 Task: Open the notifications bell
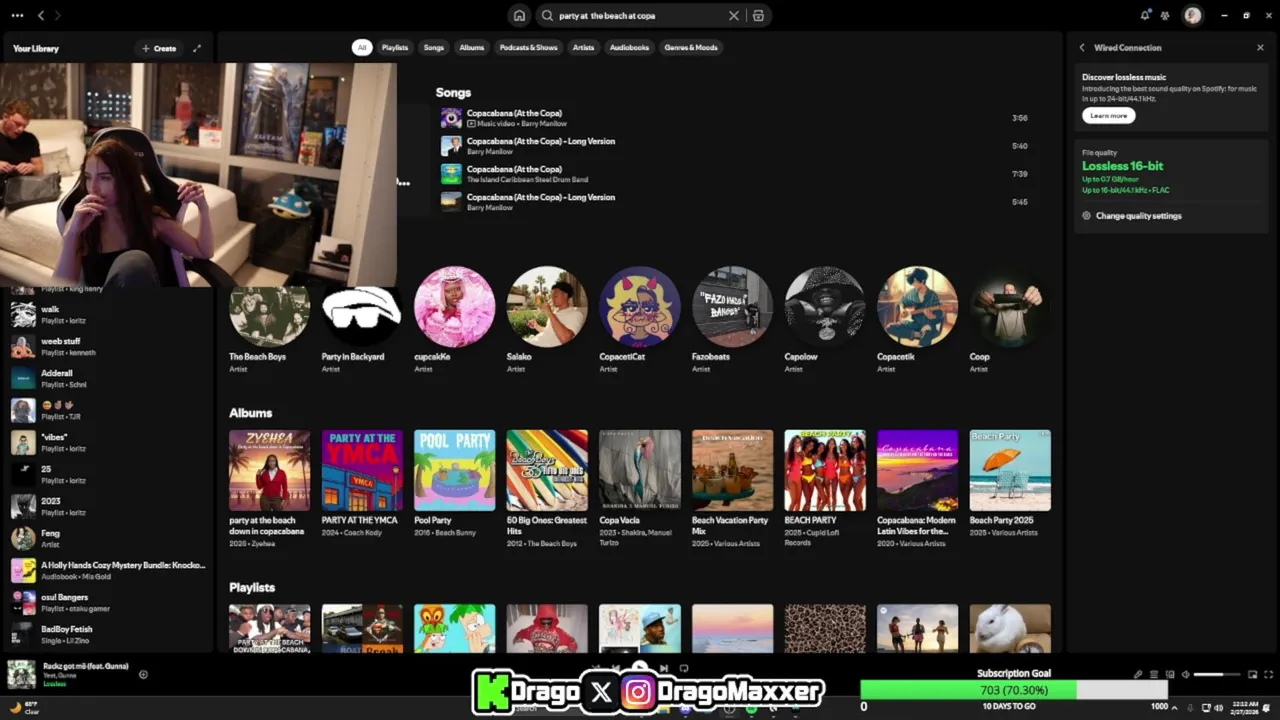pos(1145,15)
